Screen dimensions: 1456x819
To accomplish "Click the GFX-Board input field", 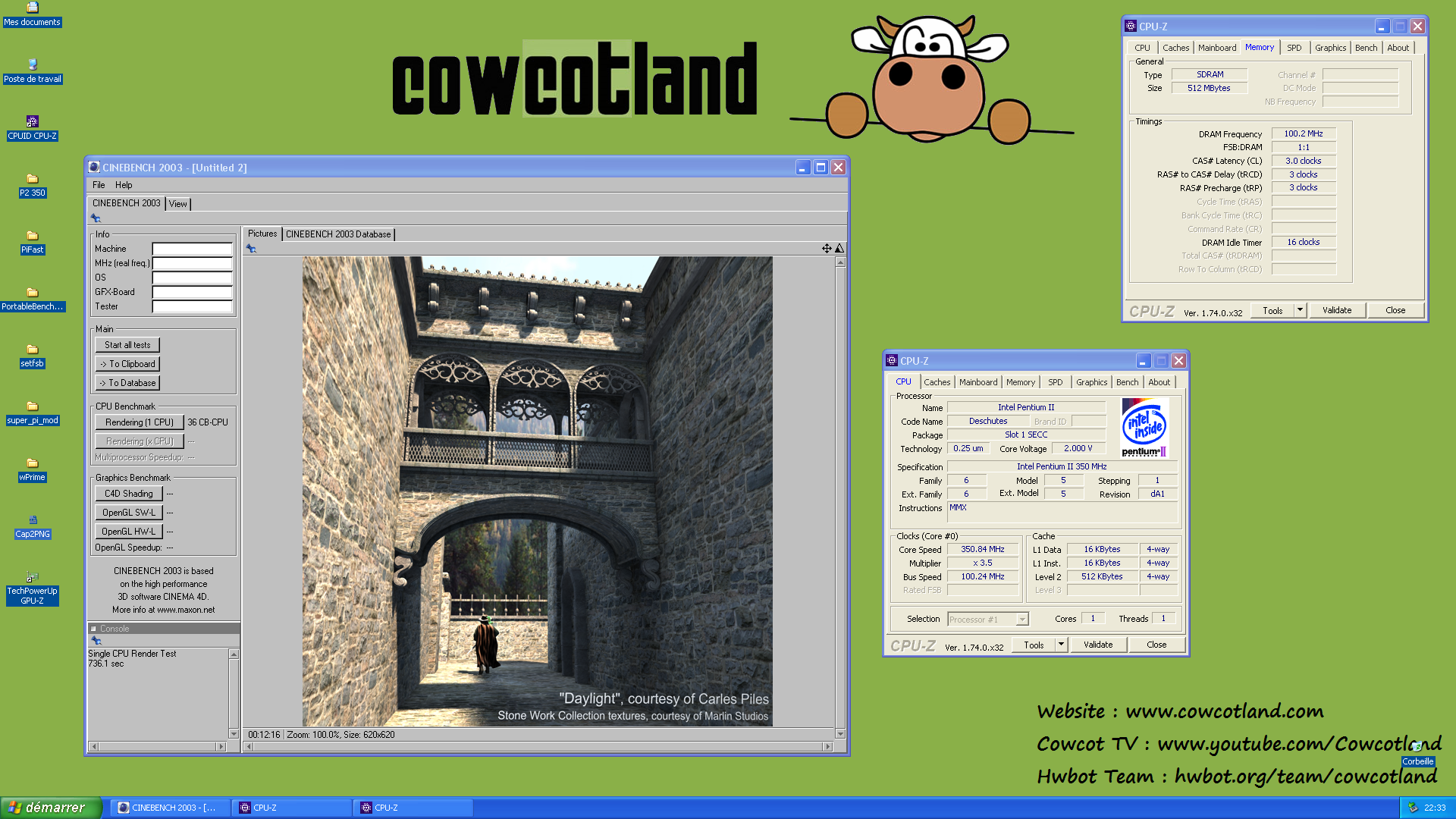I will pos(192,292).
